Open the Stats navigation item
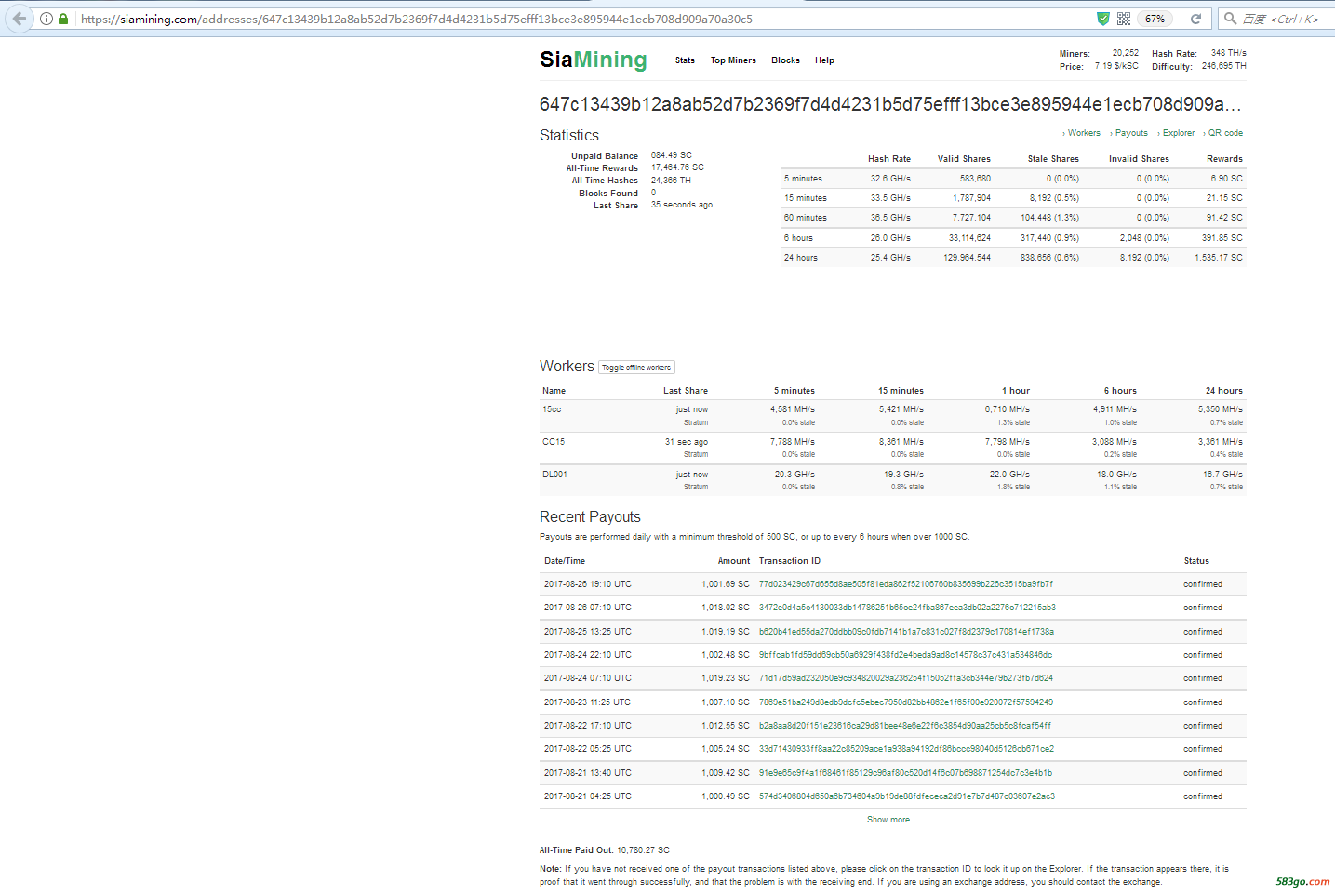This screenshot has height=896, width=1335. [685, 60]
